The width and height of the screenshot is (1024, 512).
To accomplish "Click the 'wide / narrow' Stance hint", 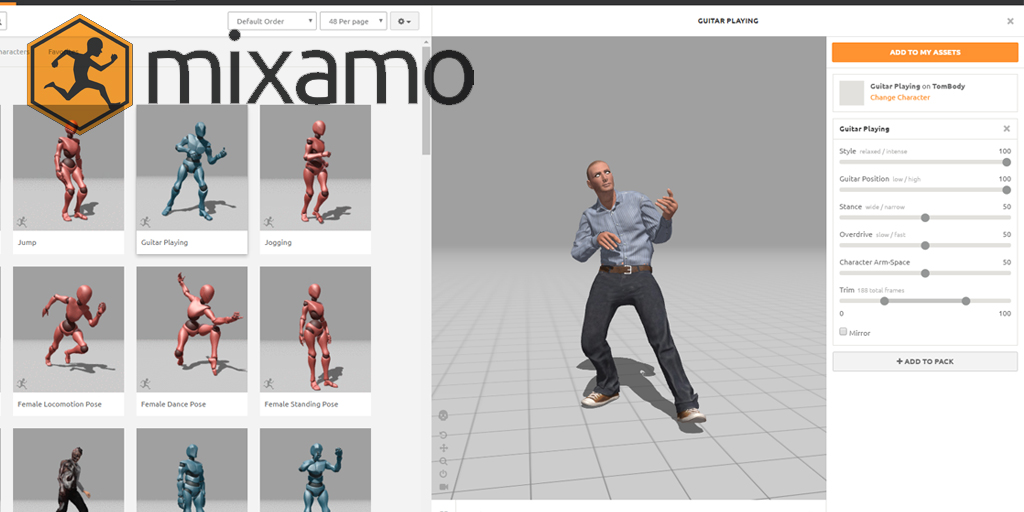I will click(885, 207).
